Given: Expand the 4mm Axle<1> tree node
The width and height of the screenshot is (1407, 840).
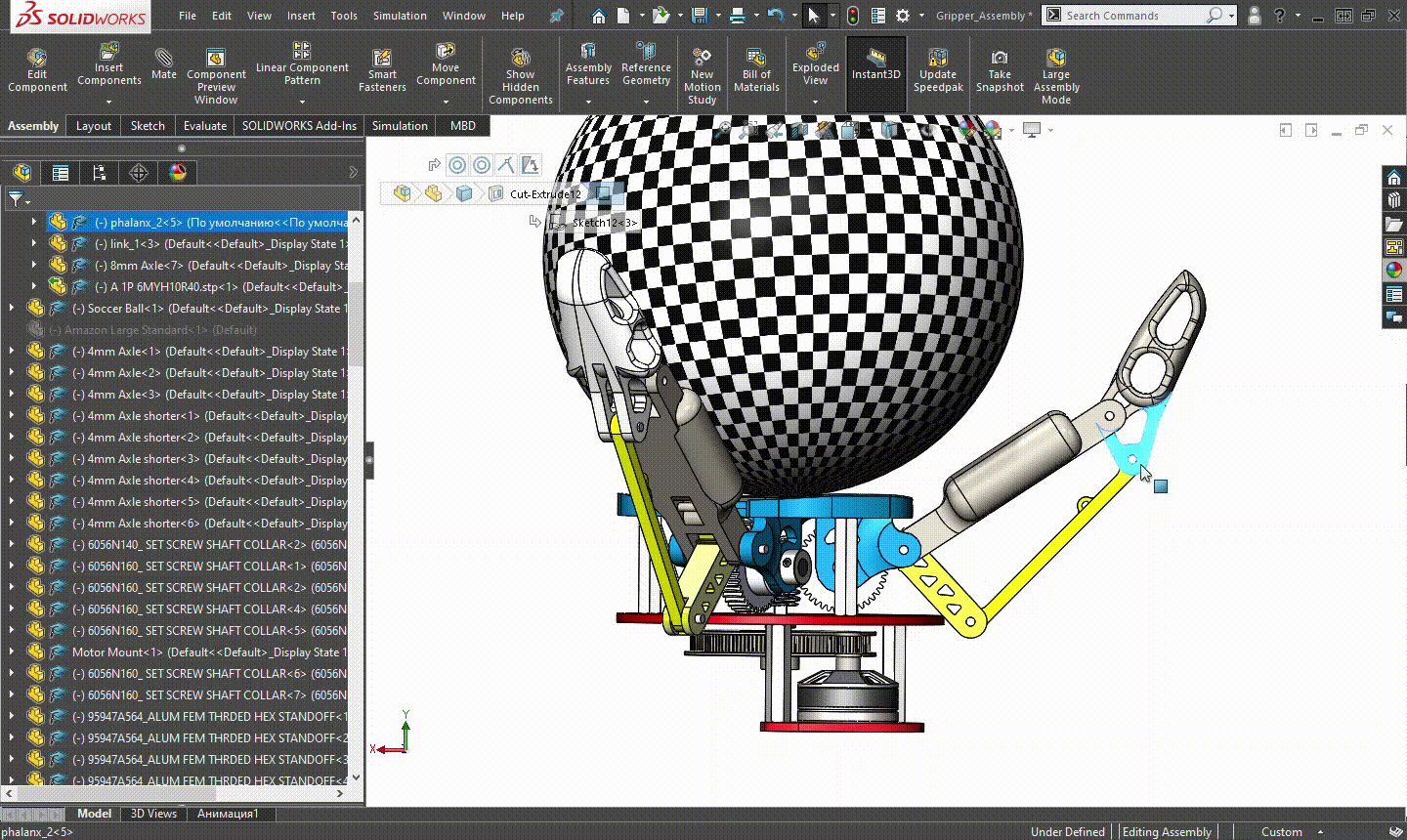Looking at the screenshot, I should tap(12, 351).
